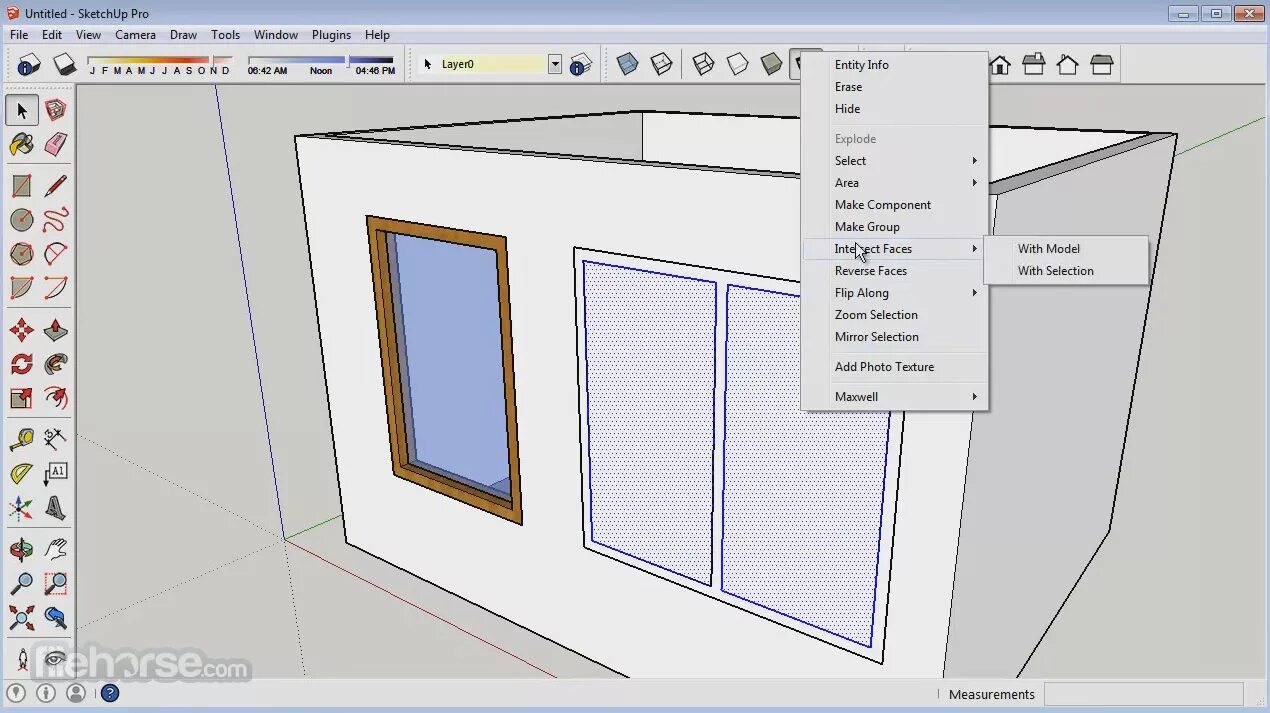Pick the Offset tool
1270x713 pixels.
pos(56,398)
